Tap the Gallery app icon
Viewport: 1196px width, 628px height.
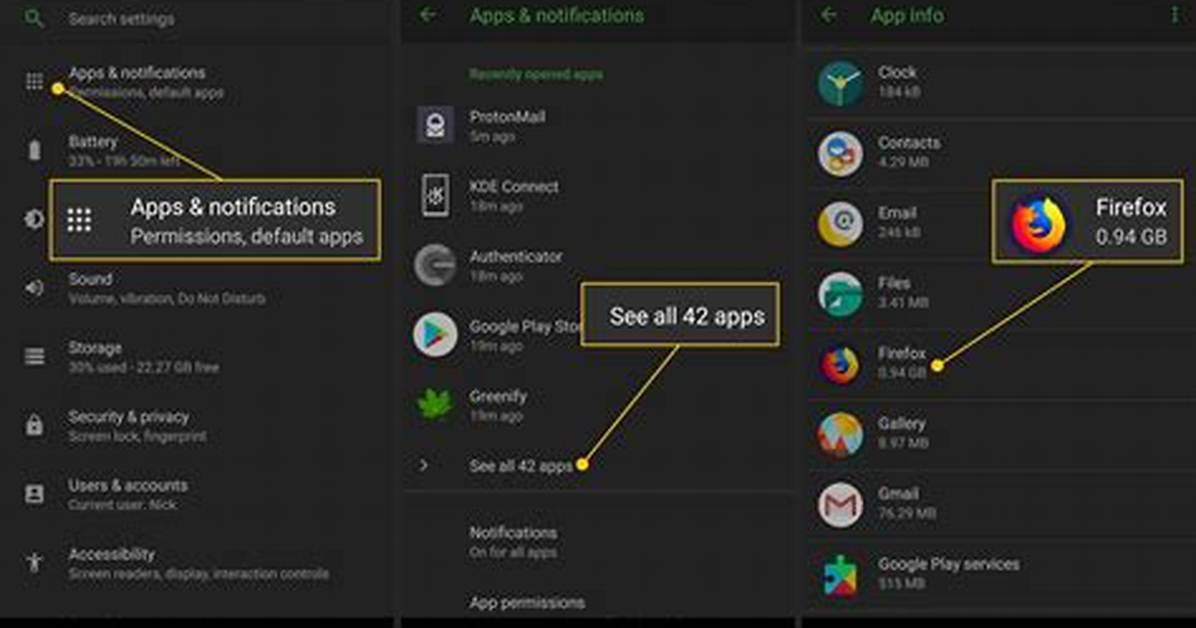[x=841, y=433]
